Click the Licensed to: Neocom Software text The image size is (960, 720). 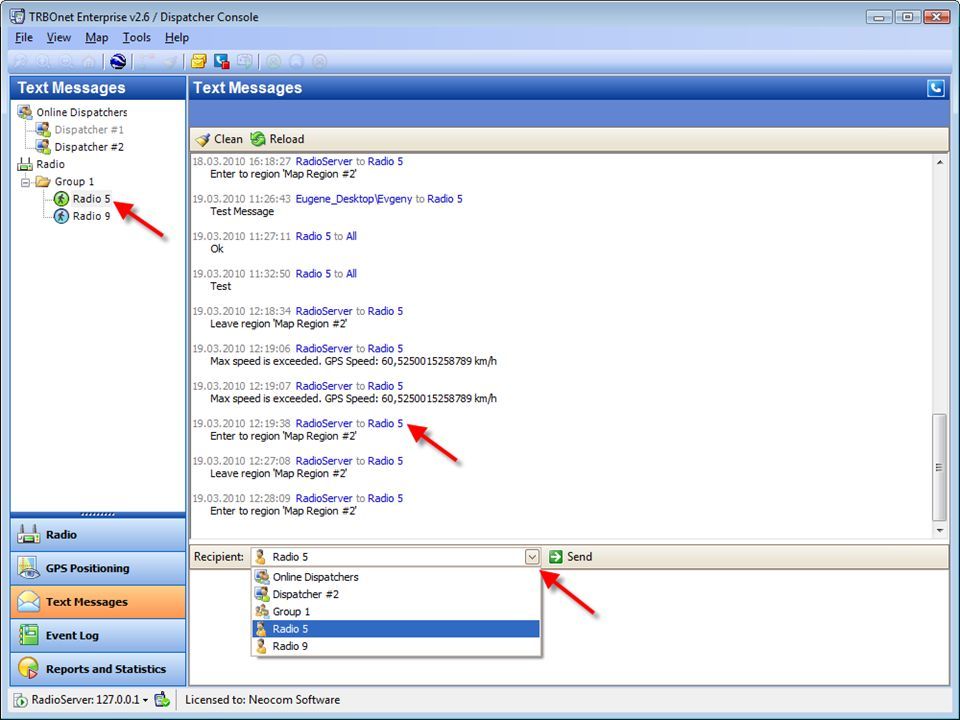coord(263,700)
